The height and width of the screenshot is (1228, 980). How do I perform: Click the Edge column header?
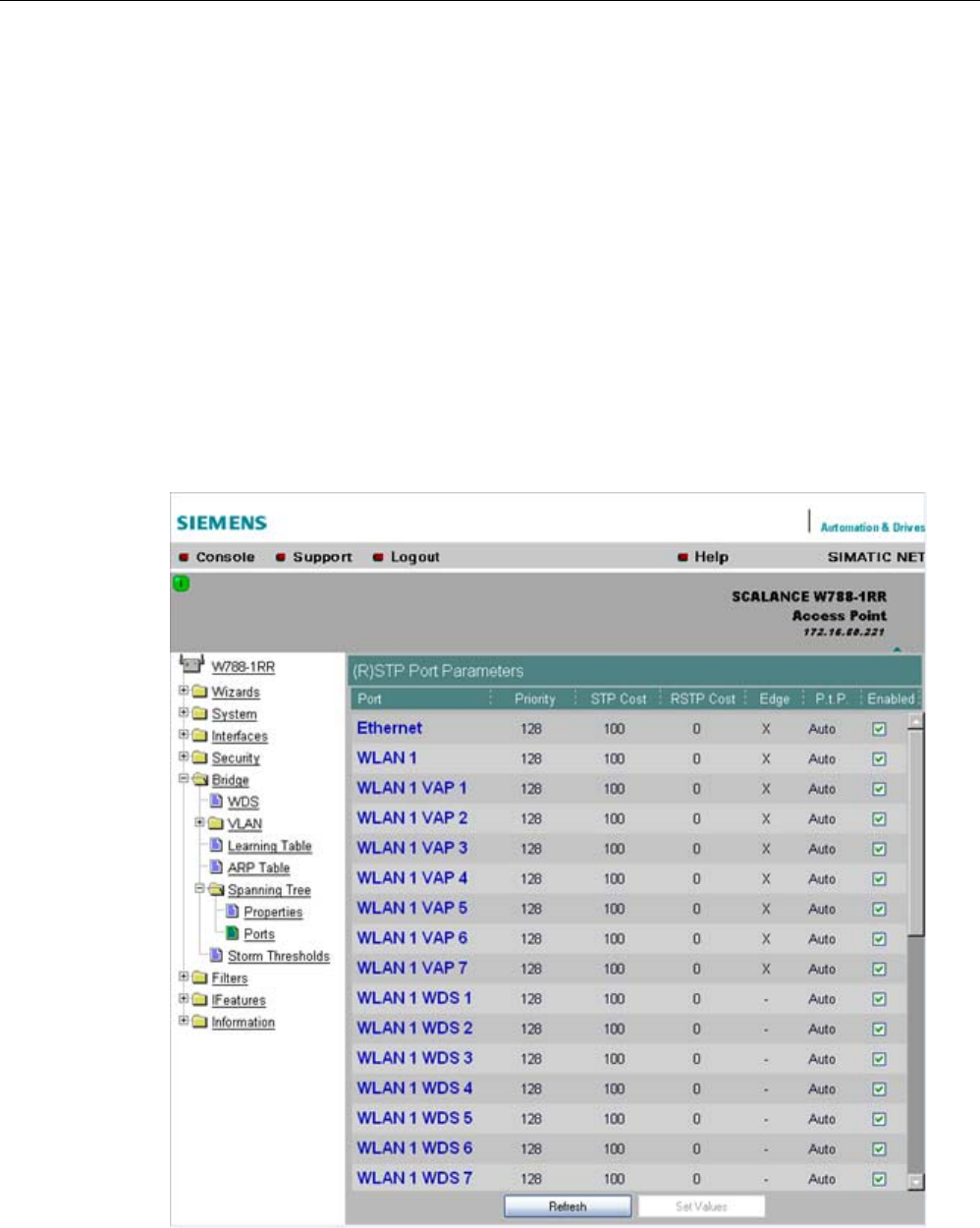click(774, 699)
